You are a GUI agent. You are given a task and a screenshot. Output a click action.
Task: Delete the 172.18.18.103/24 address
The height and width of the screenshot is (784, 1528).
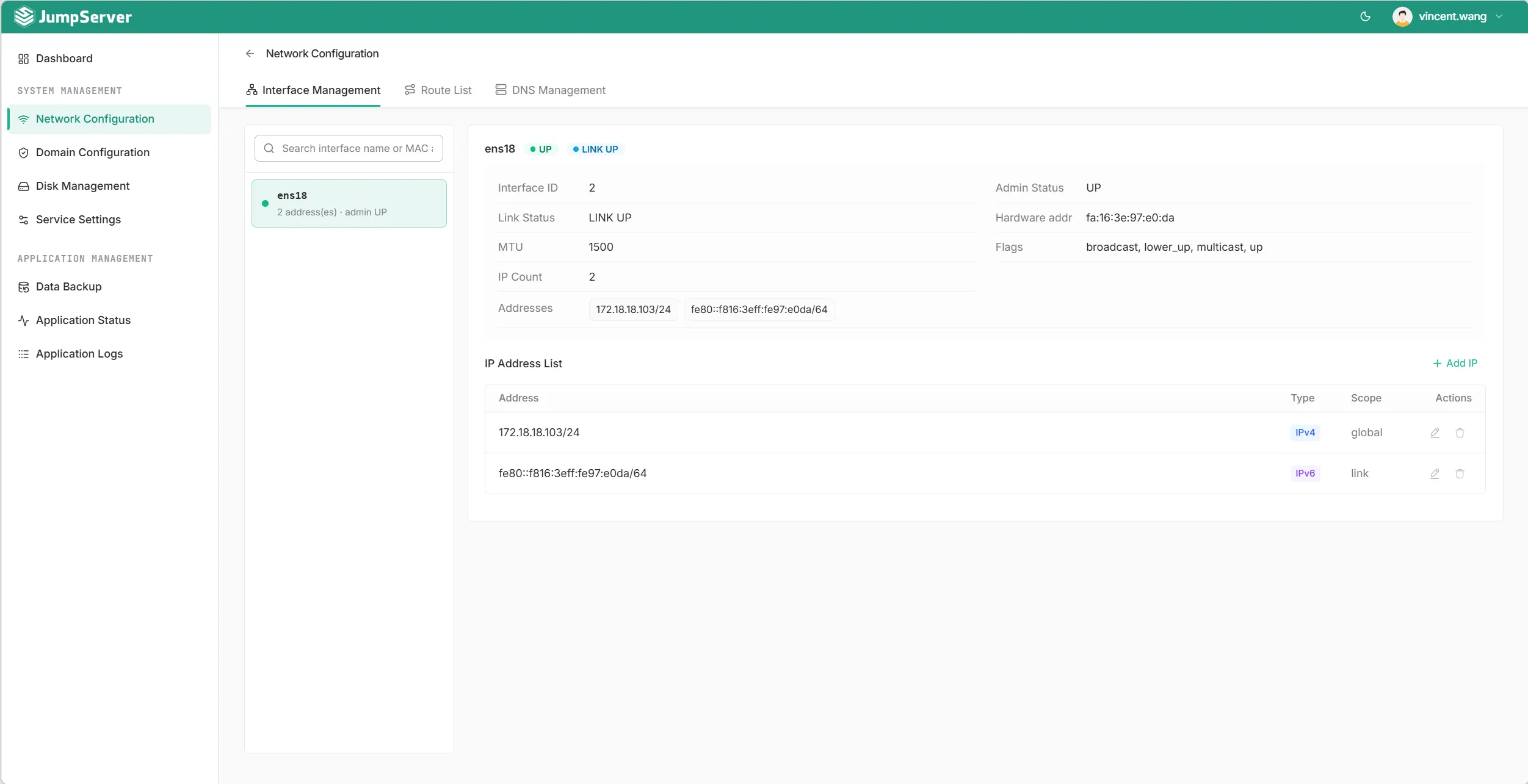(x=1460, y=433)
